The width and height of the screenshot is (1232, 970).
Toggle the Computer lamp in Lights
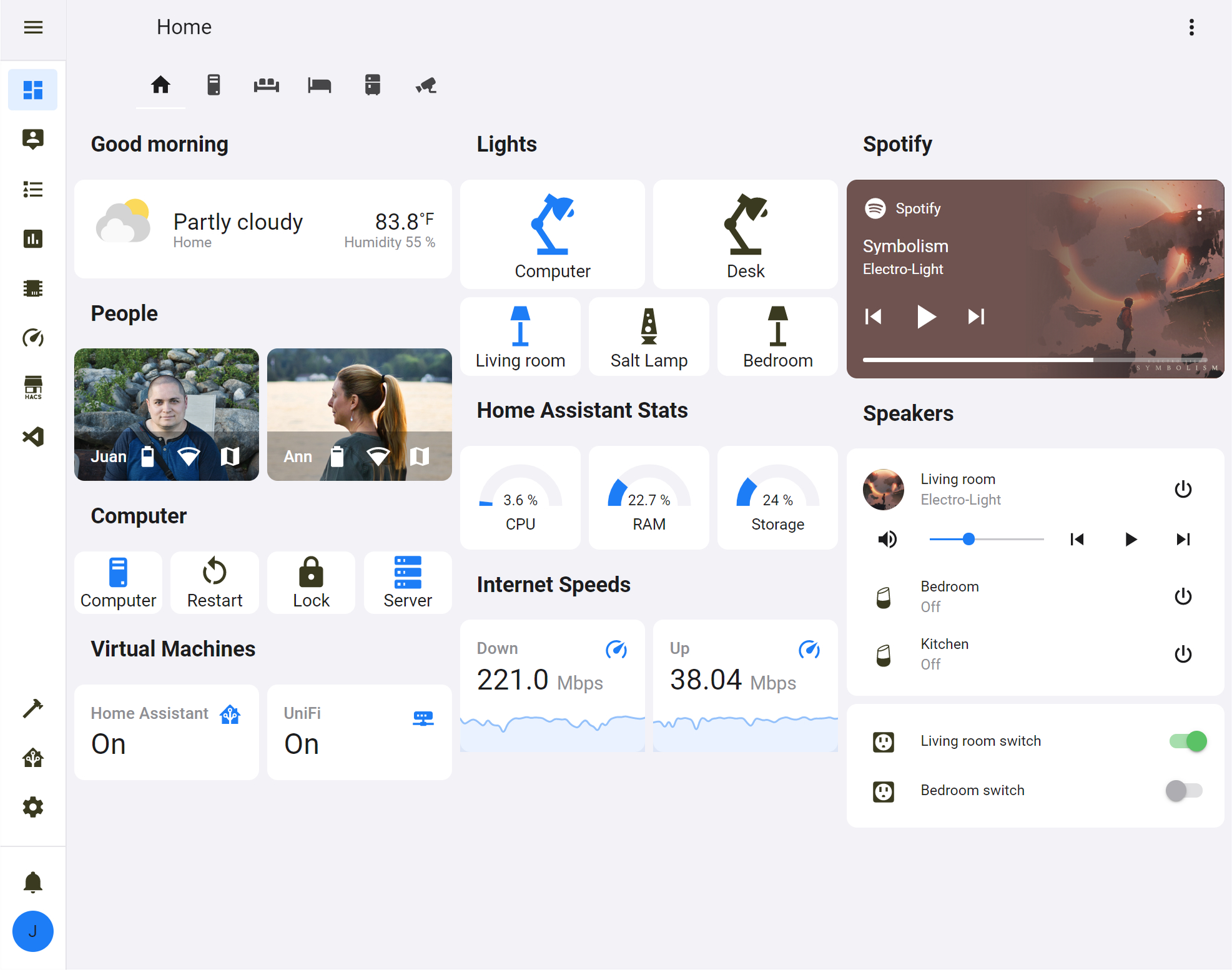pos(552,234)
